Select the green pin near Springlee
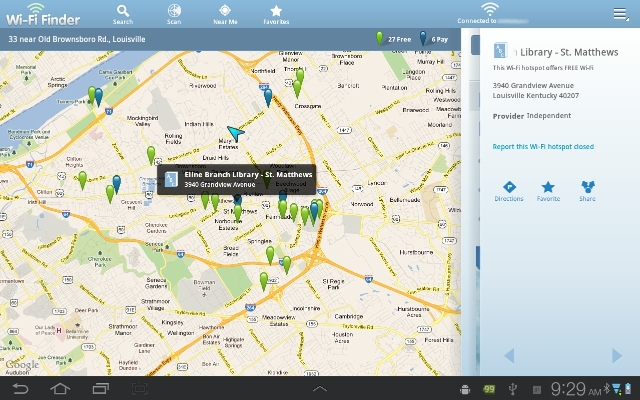 270,256
